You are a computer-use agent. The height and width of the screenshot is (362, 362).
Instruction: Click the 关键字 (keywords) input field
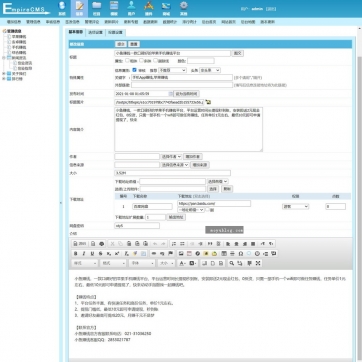click(x=182, y=77)
